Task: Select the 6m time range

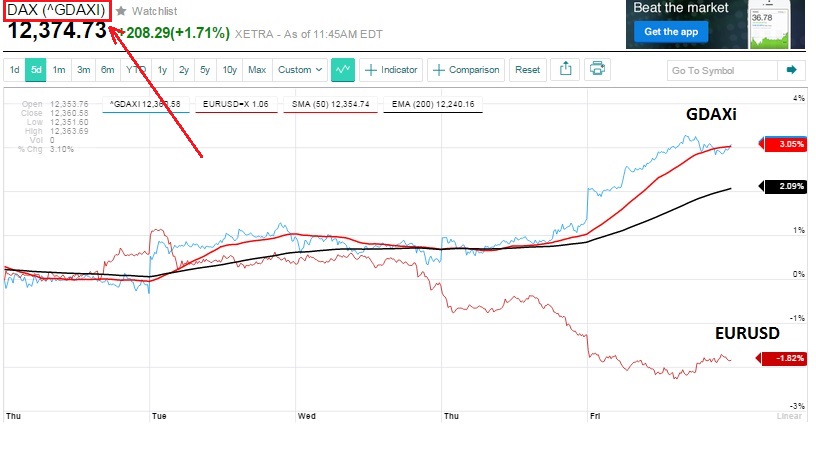Action: click(x=107, y=70)
